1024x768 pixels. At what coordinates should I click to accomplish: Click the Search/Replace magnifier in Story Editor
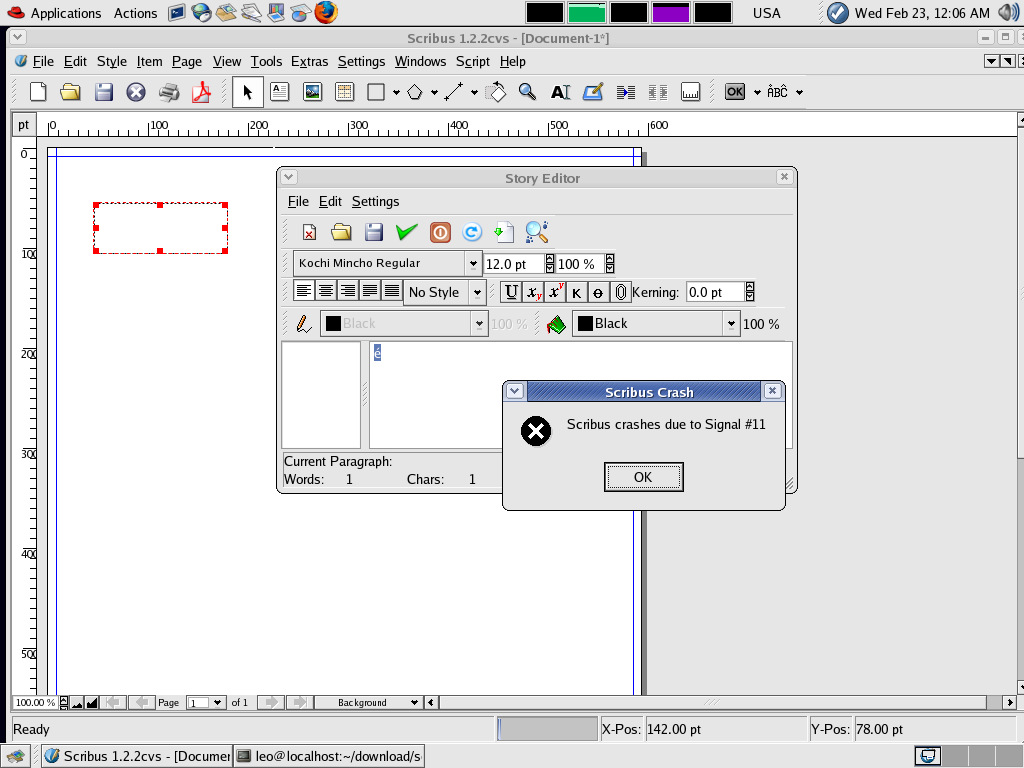click(x=537, y=232)
